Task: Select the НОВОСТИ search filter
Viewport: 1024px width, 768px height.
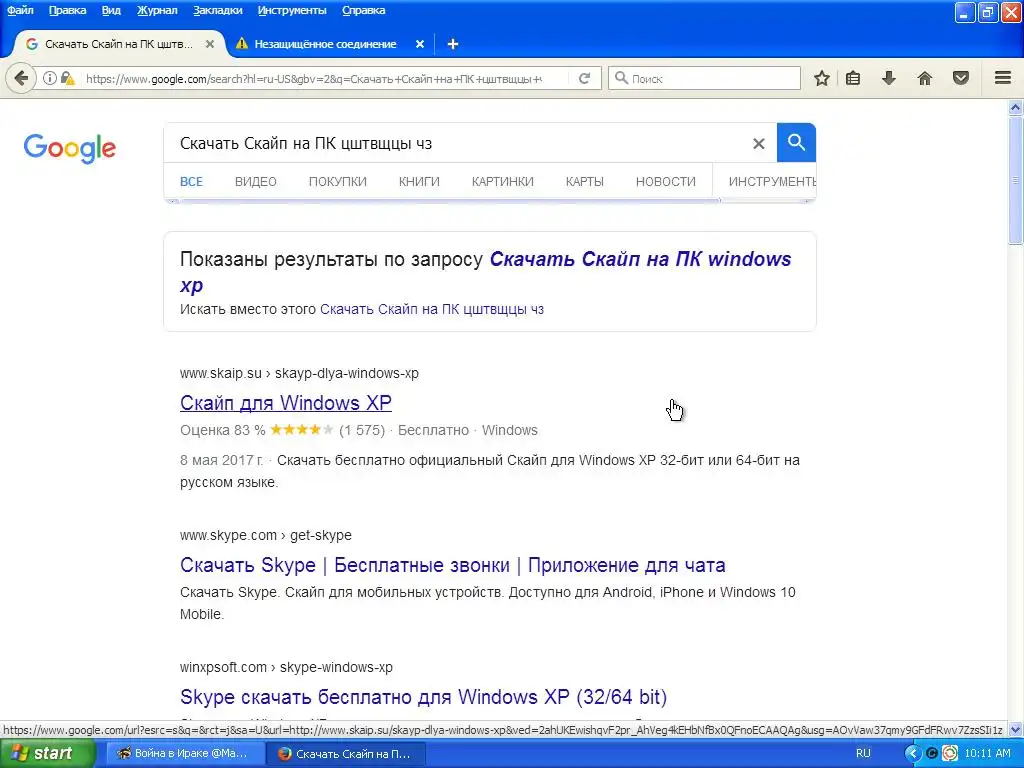Action: (x=665, y=182)
